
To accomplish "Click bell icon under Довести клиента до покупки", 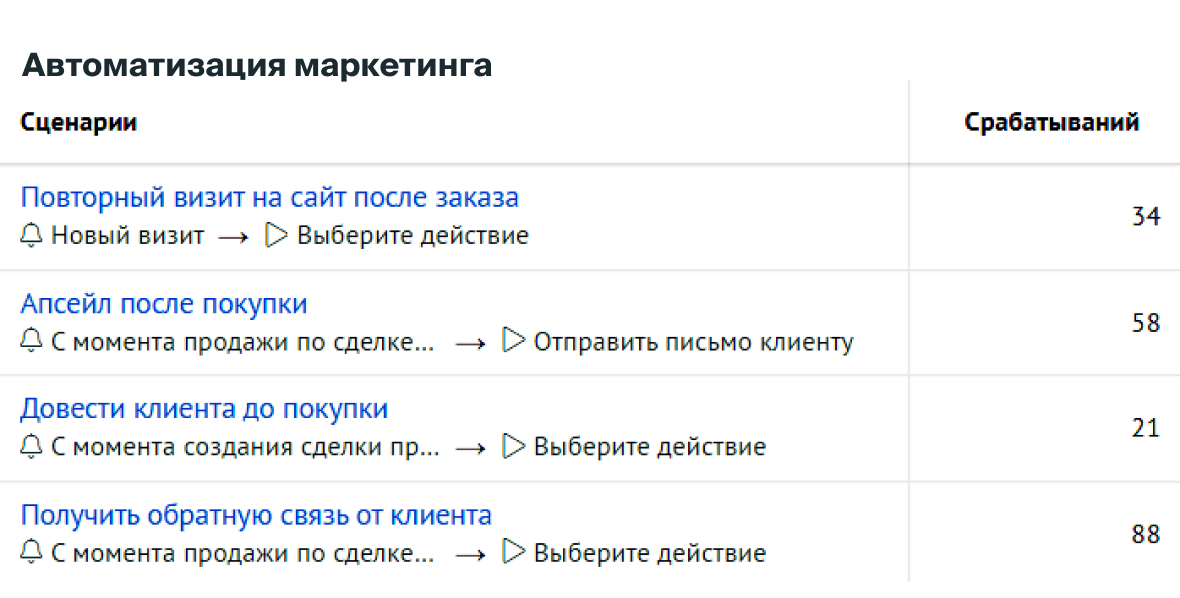I will click(31, 448).
